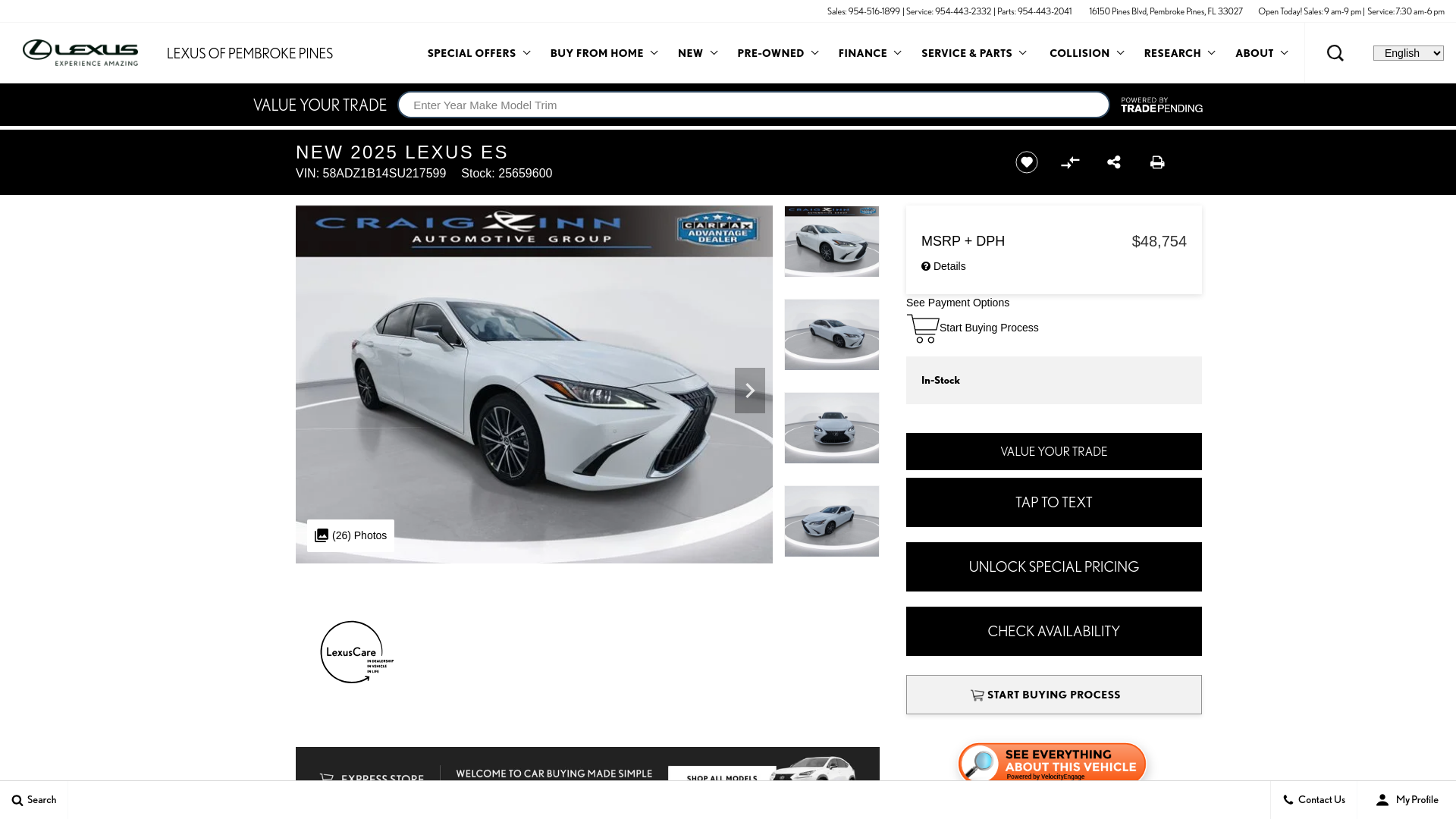Open the (26) Photos gallery button
Image resolution: width=1456 pixels, height=819 pixels.
coord(350,535)
